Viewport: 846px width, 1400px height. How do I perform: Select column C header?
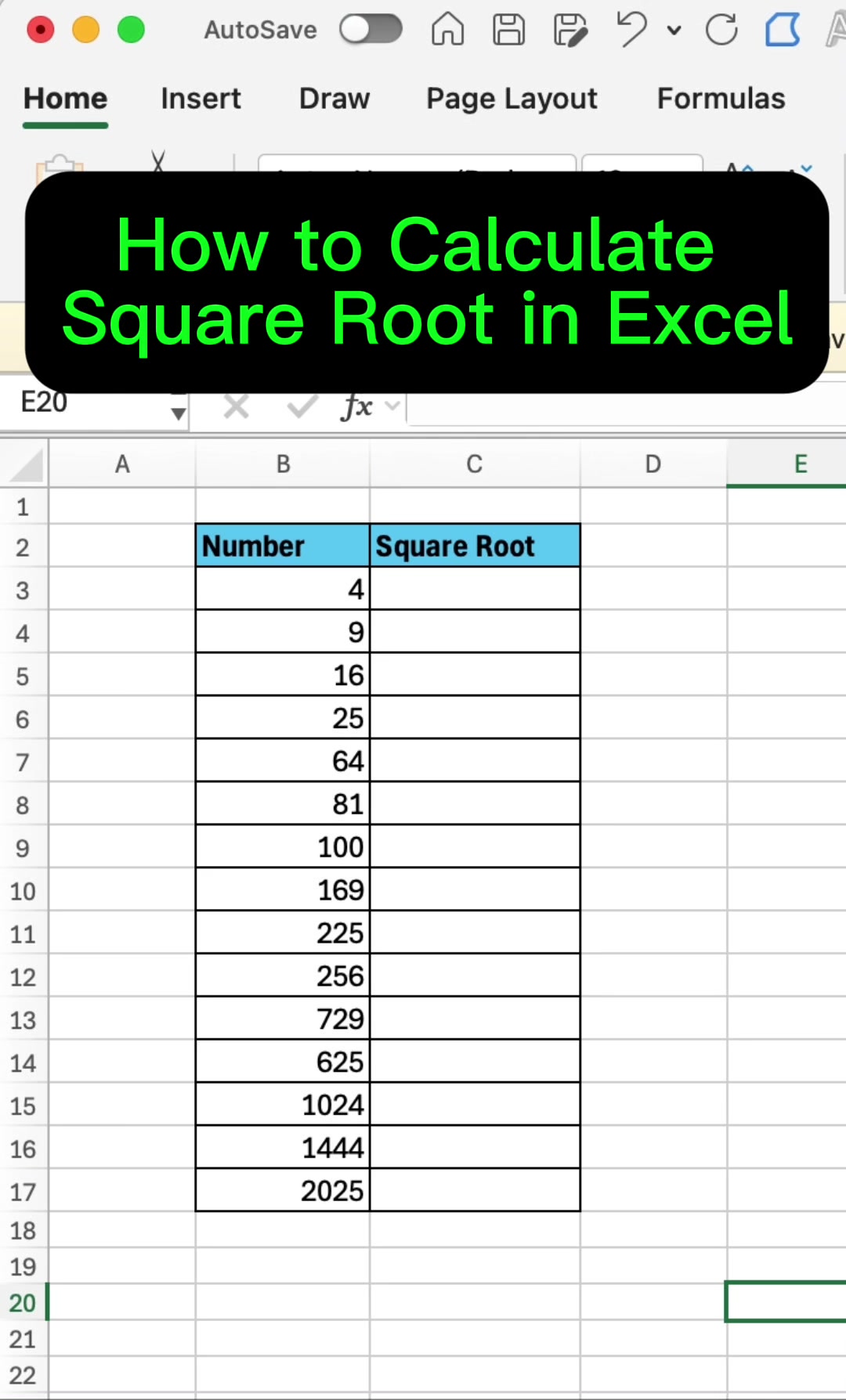tap(475, 464)
